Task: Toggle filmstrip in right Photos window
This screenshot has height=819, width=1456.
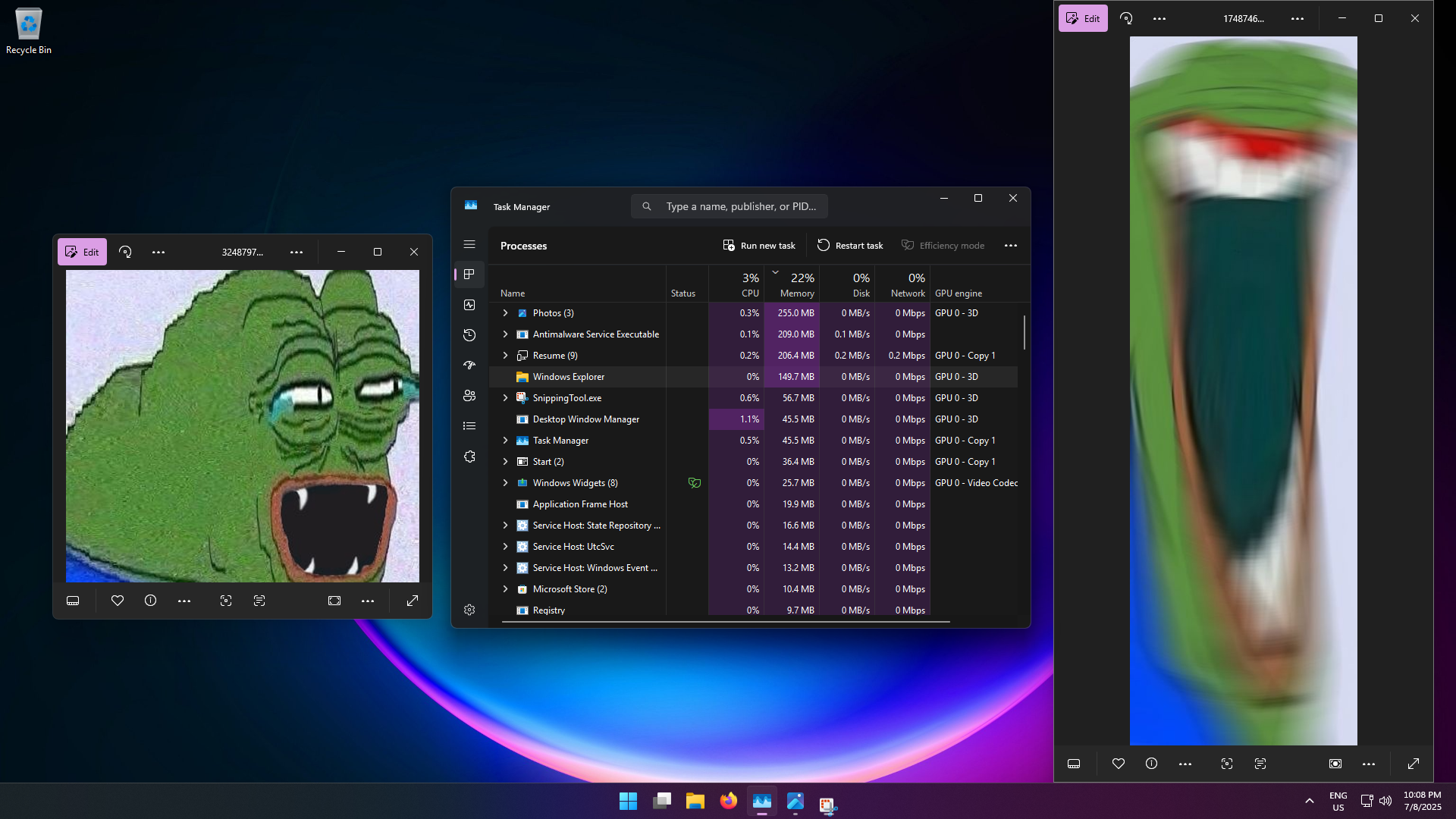Action: point(1074,764)
